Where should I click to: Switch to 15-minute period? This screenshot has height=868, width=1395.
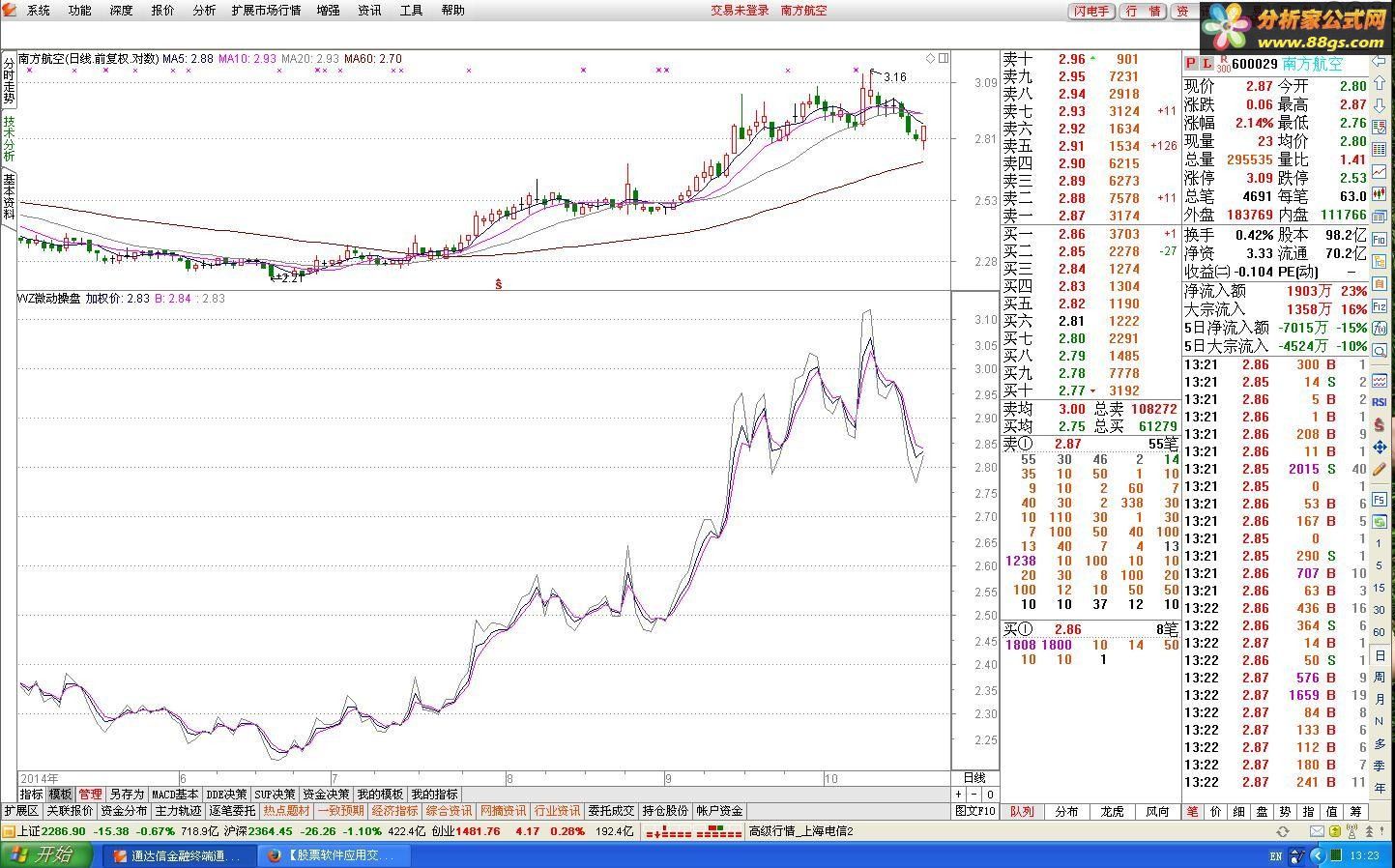(x=1379, y=588)
